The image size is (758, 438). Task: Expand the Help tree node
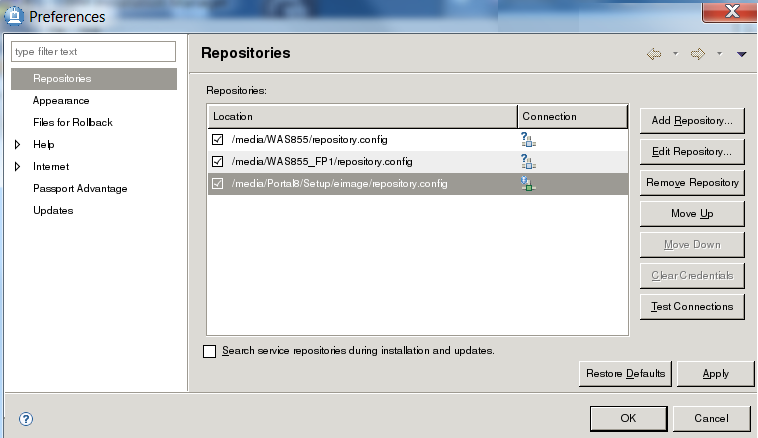pyautogui.click(x=18, y=145)
